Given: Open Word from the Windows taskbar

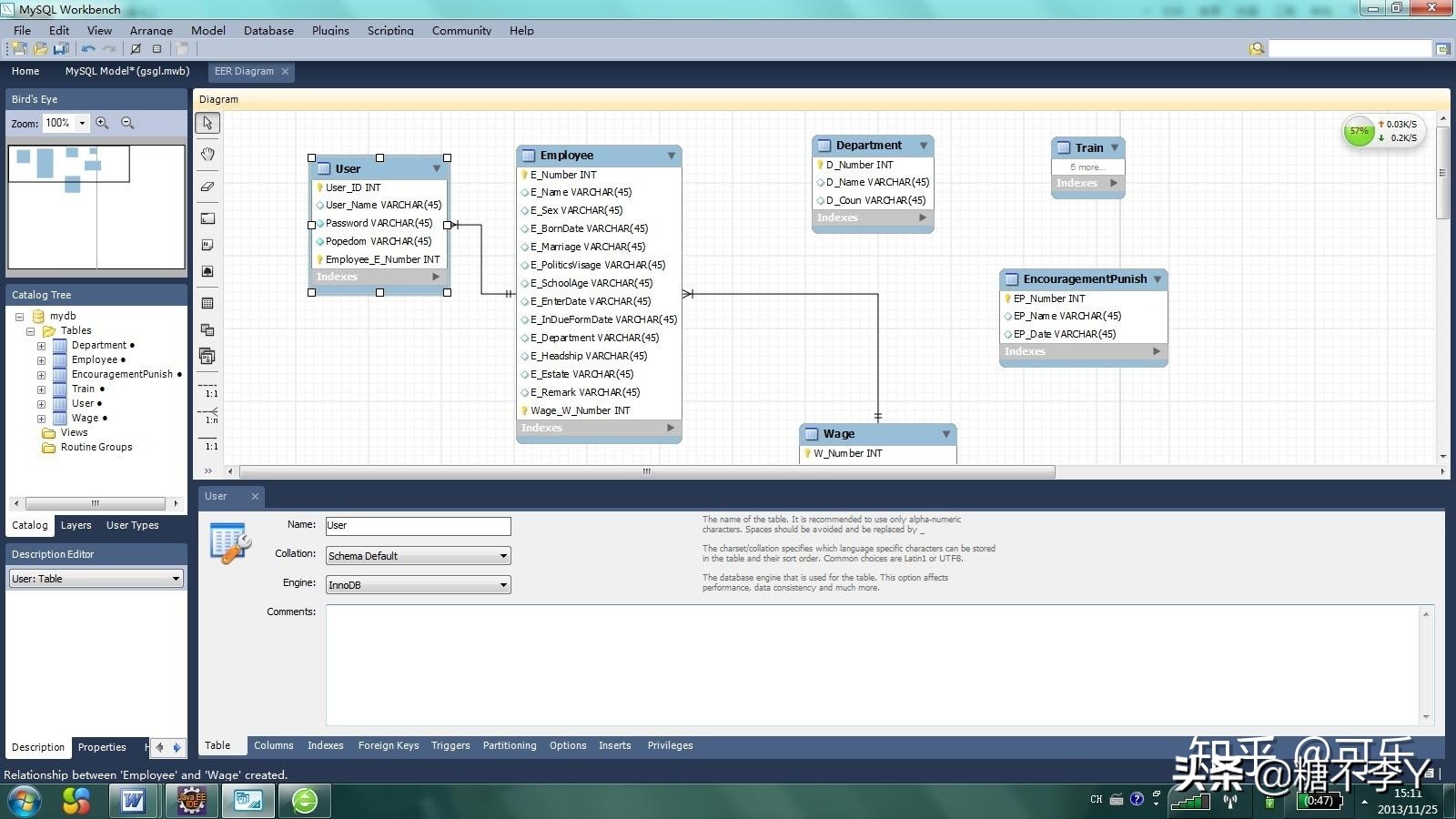Looking at the screenshot, I should click(134, 801).
